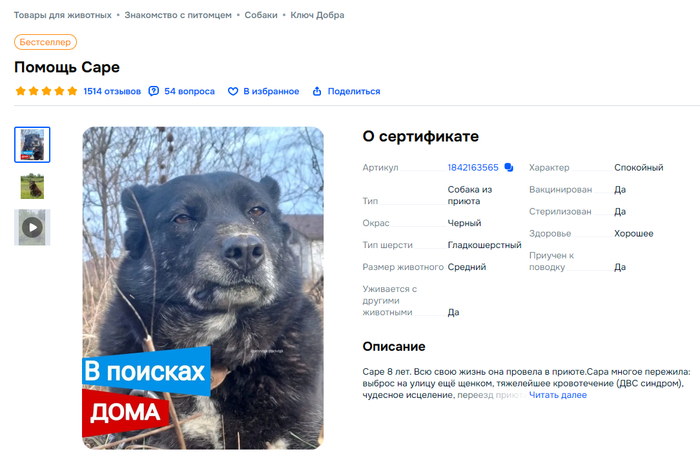Click the article number 1842163565
This screenshot has height=469, width=700.
click(x=473, y=167)
